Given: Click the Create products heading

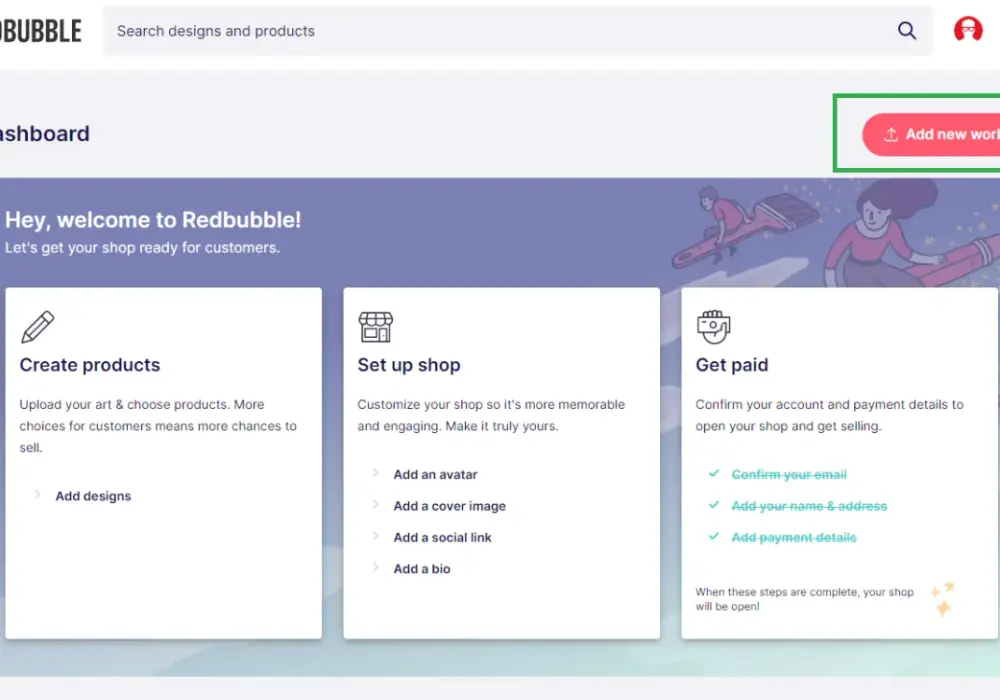Looking at the screenshot, I should tap(90, 365).
